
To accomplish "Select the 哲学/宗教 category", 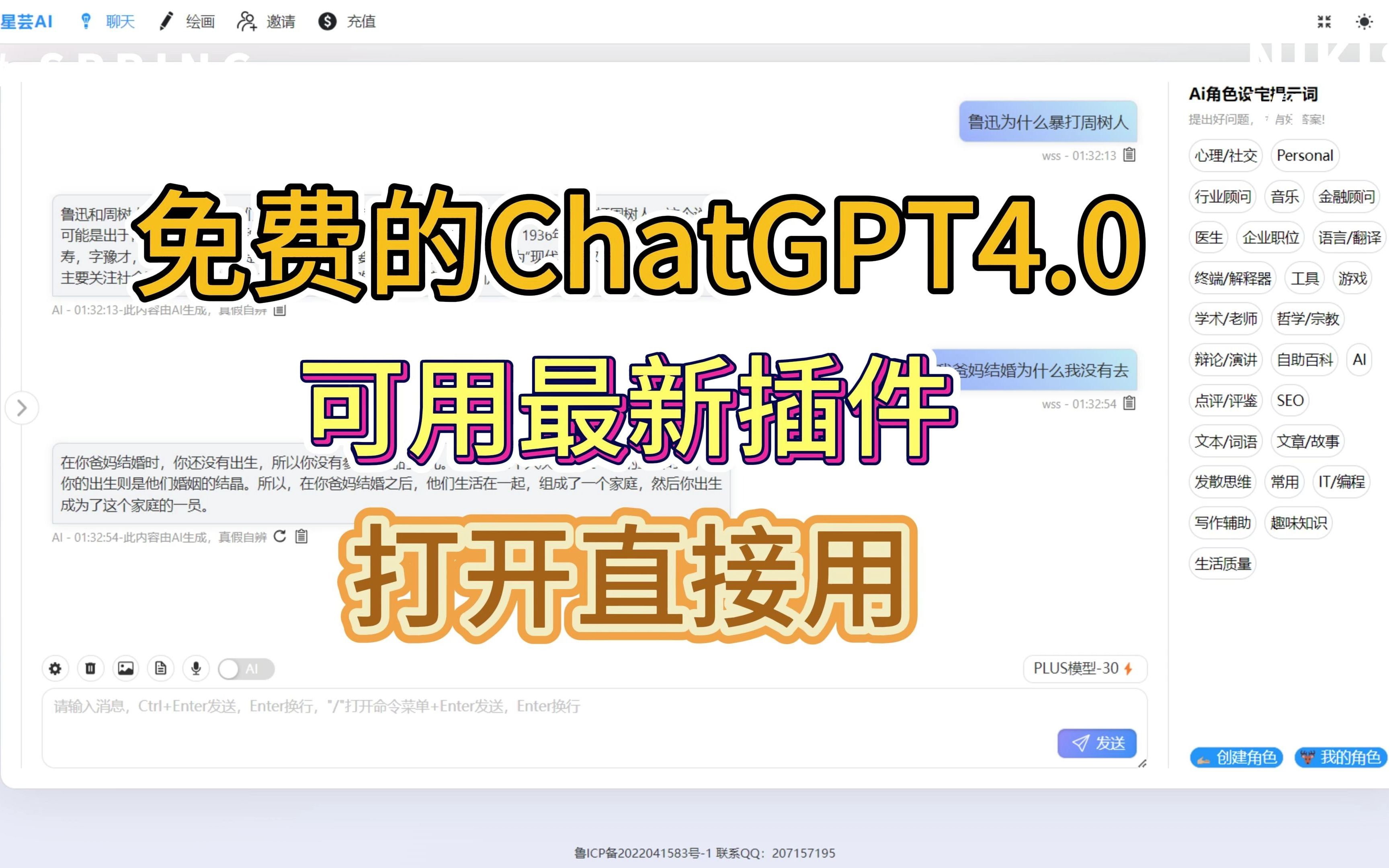I will click(1307, 319).
